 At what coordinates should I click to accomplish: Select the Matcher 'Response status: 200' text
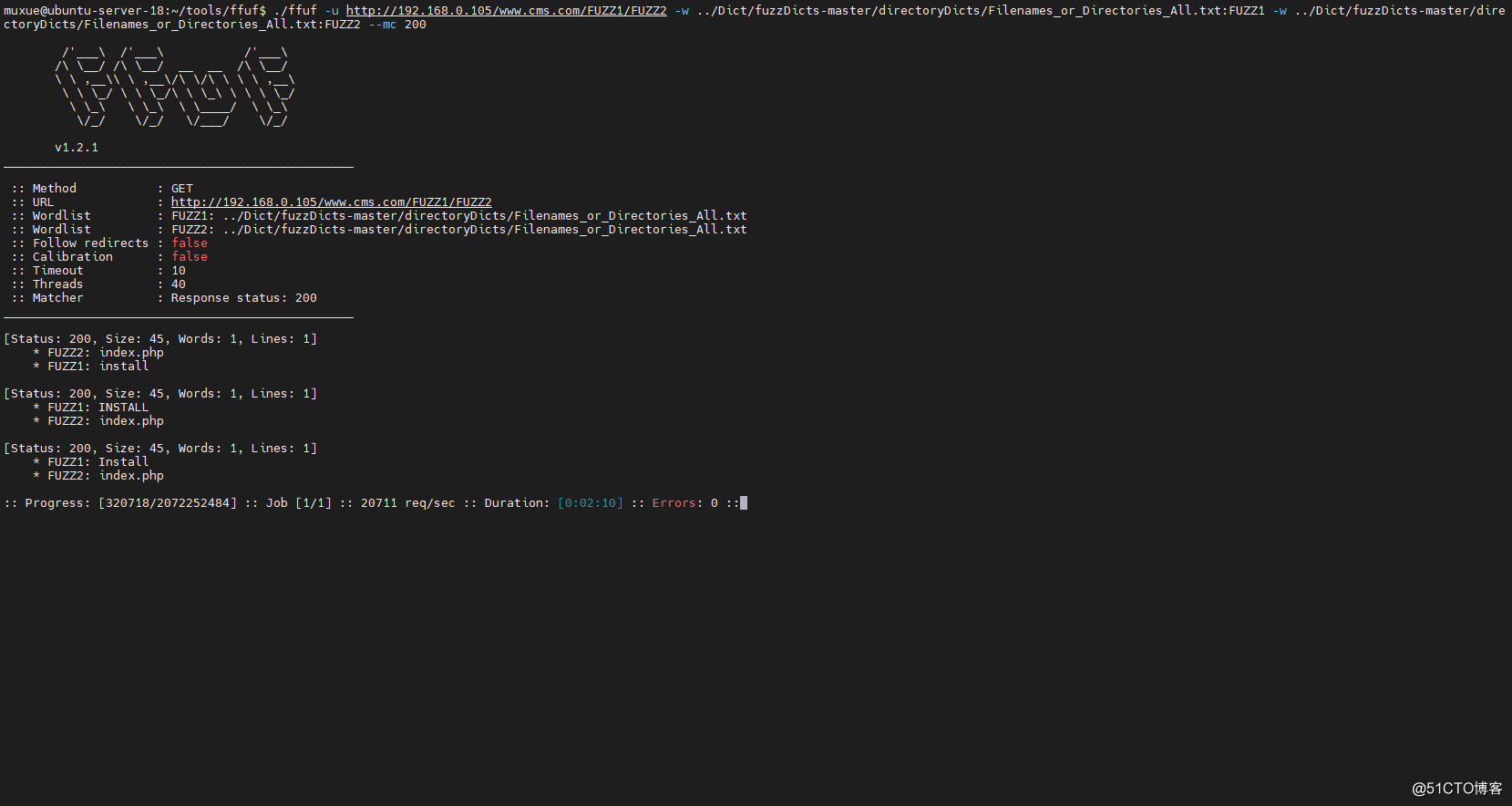[243, 298]
